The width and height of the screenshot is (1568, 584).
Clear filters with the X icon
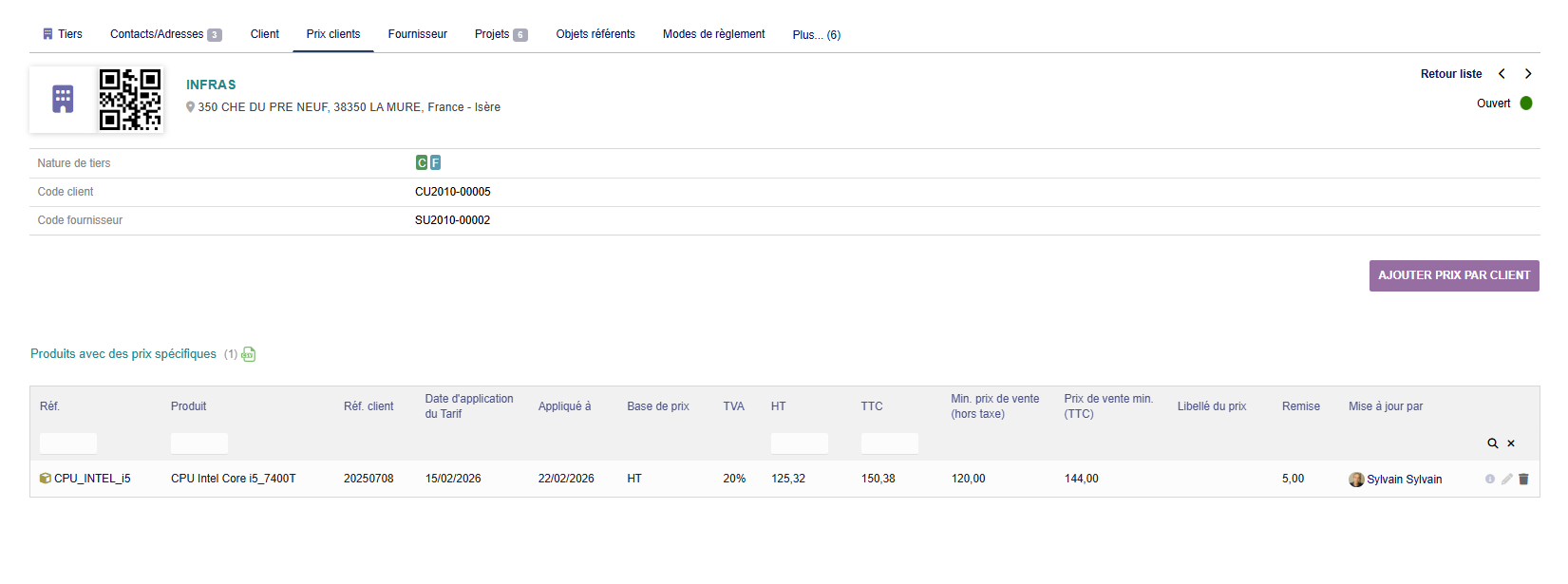(x=1511, y=443)
